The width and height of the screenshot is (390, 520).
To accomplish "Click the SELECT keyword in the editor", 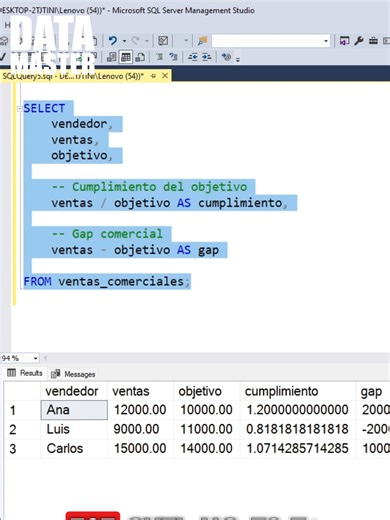I will tap(44, 108).
